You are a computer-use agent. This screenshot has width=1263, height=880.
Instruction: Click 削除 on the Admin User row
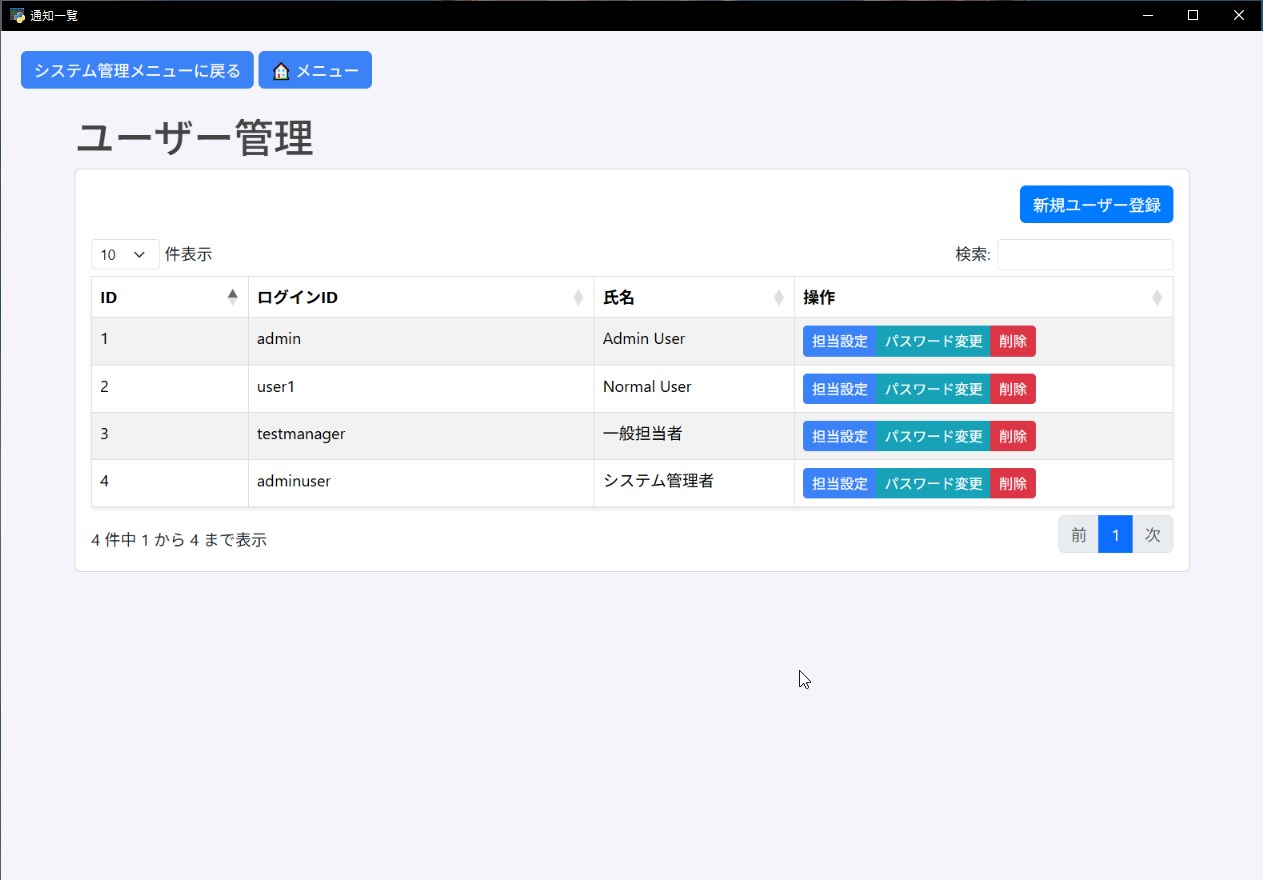pos(1013,341)
